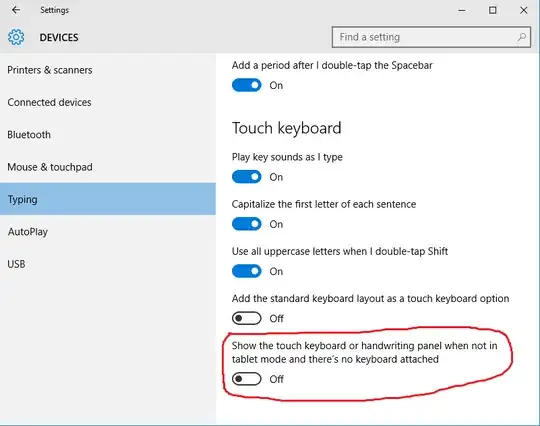The image size is (540, 426).
Task: Select USB in the sidebar
Action: pyautogui.click(x=108, y=264)
